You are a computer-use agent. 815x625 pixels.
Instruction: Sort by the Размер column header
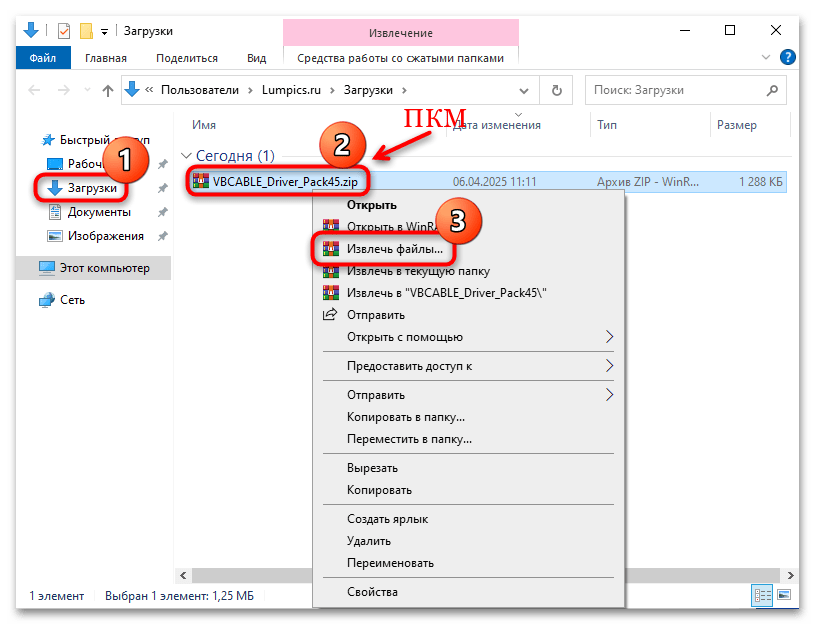pyautogui.click(x=737, y=125)
